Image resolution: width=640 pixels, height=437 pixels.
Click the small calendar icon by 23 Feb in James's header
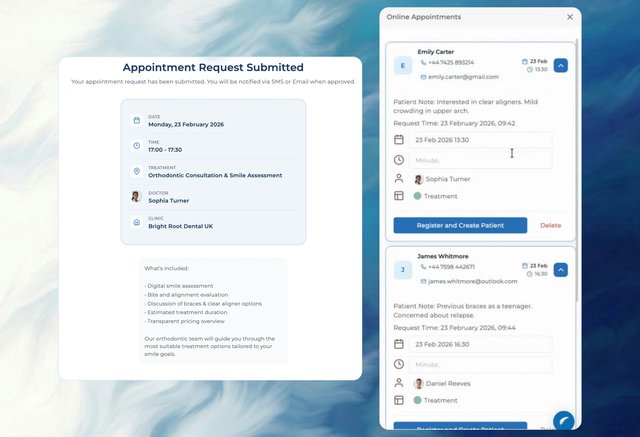pos(524,266)
